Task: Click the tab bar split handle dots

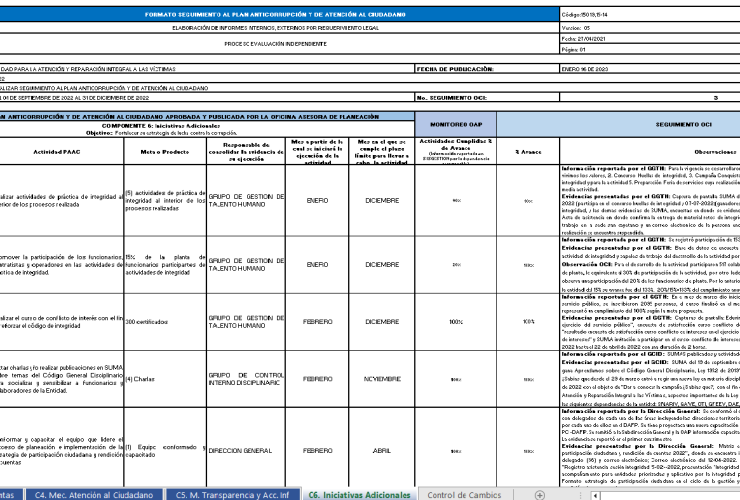Action: pyautogui.click(x=581, y=495)
